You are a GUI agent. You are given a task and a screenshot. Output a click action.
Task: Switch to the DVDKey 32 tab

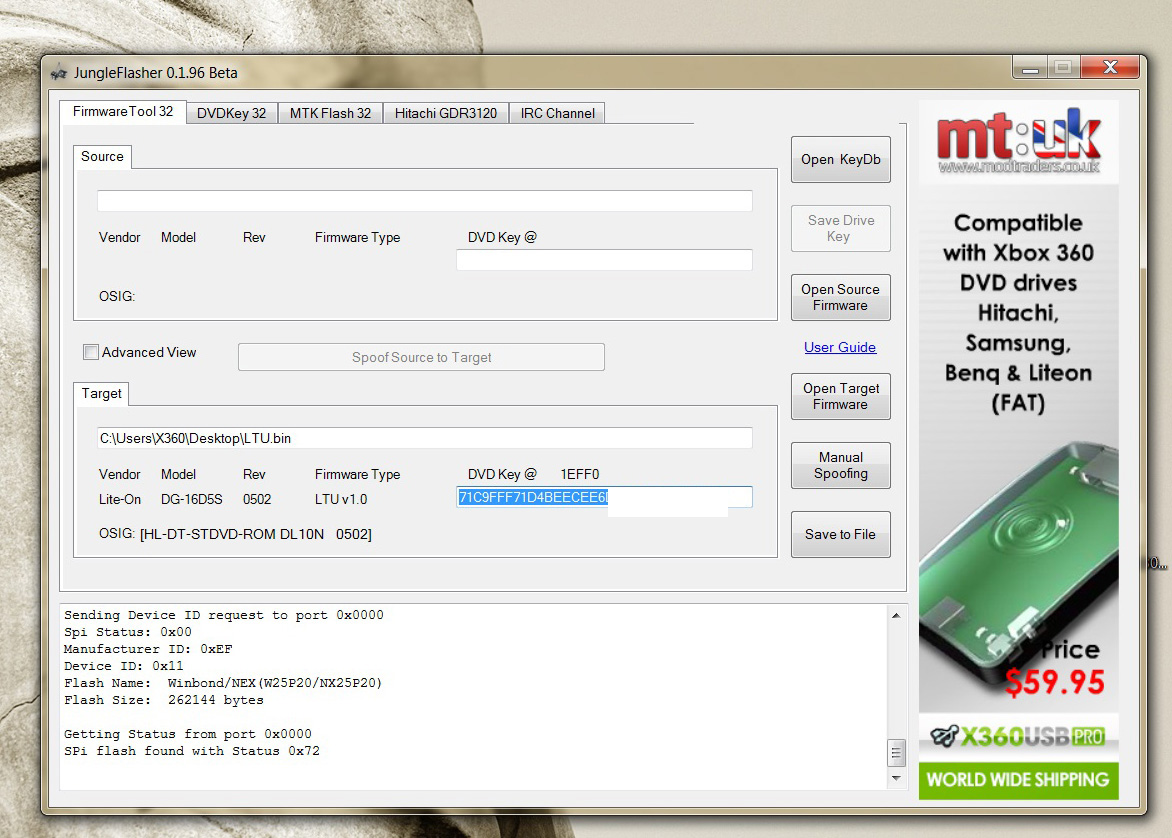pyautogui.click(x=231, y=113)
